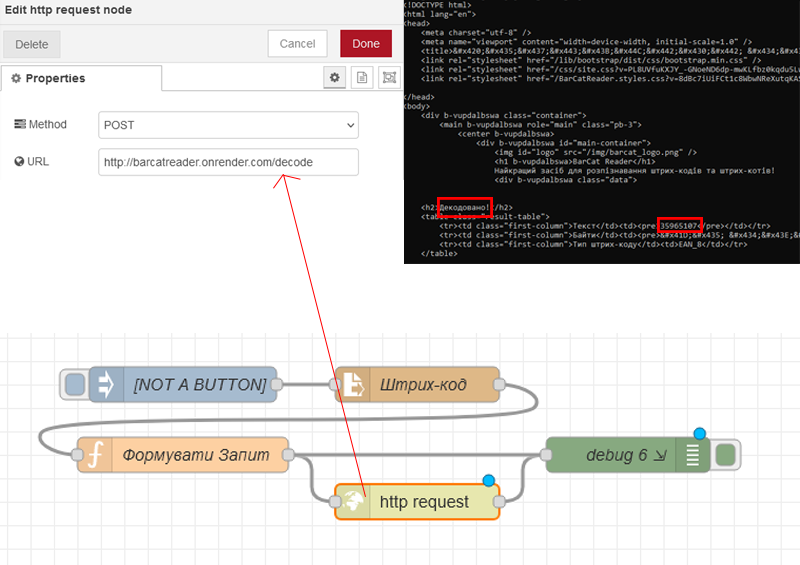Click the file icon on Штрих-код node
Viewport: 800px width, 565px height.
(x=351, y=385)
